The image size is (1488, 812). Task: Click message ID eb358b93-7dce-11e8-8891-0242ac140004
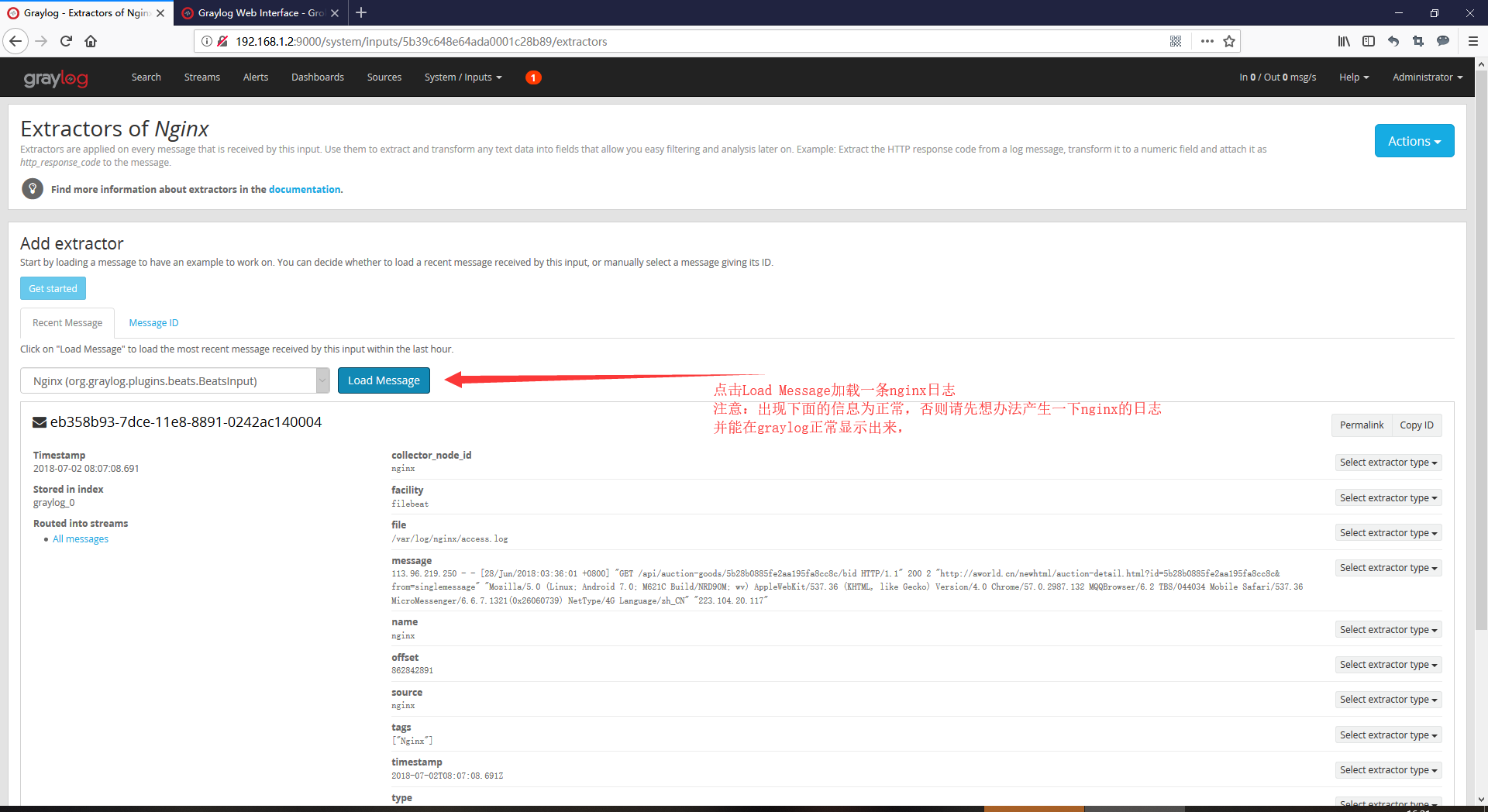186,422
